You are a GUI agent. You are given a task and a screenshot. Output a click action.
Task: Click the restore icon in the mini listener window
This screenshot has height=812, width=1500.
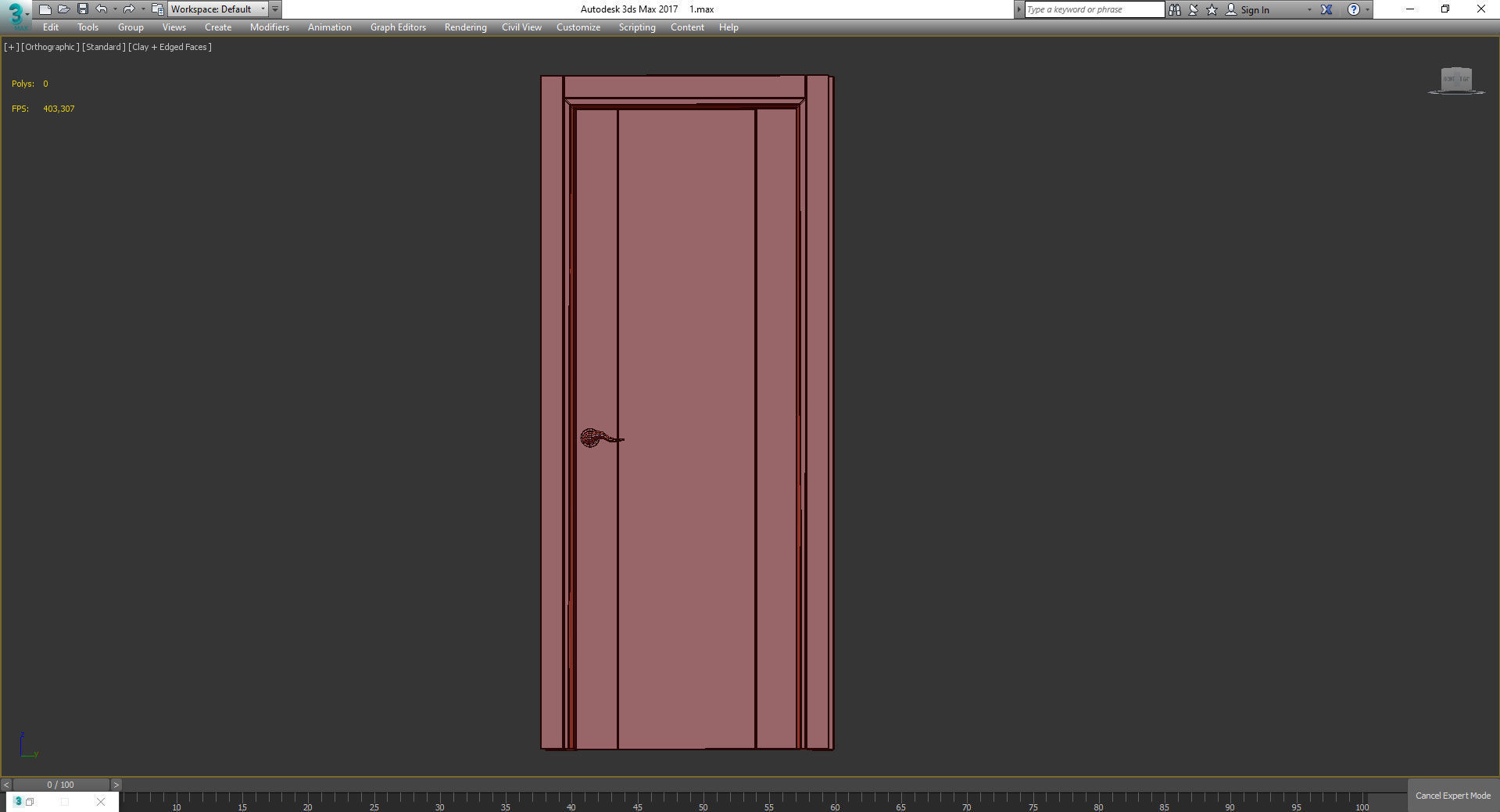(x=30, y=802)
